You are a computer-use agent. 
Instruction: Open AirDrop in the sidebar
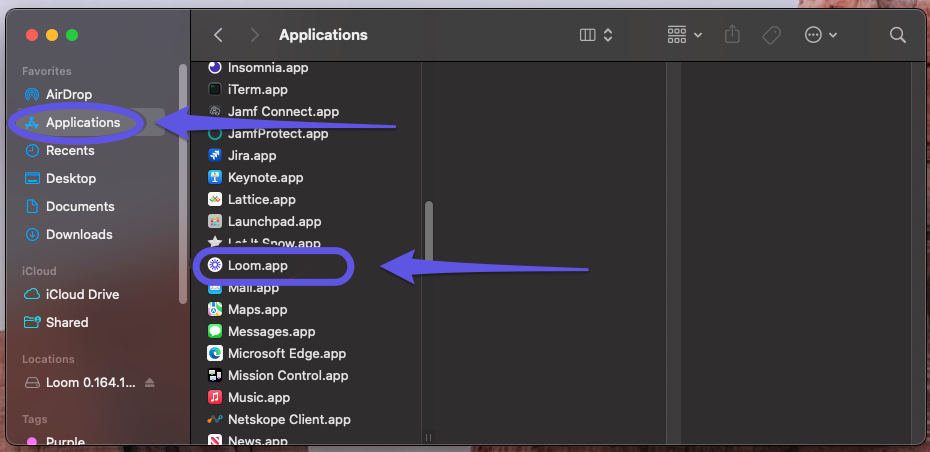[69, 94]
